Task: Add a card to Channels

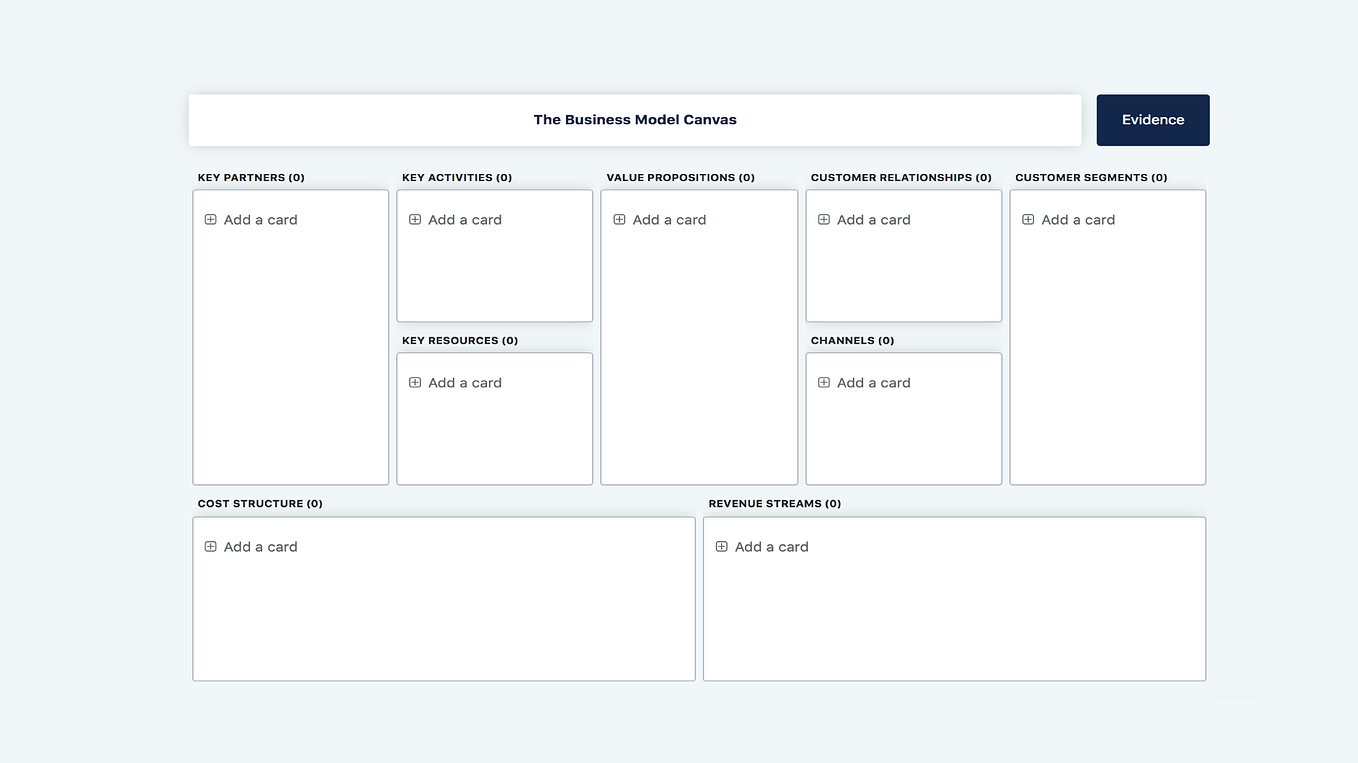Action: pos(873,382)
